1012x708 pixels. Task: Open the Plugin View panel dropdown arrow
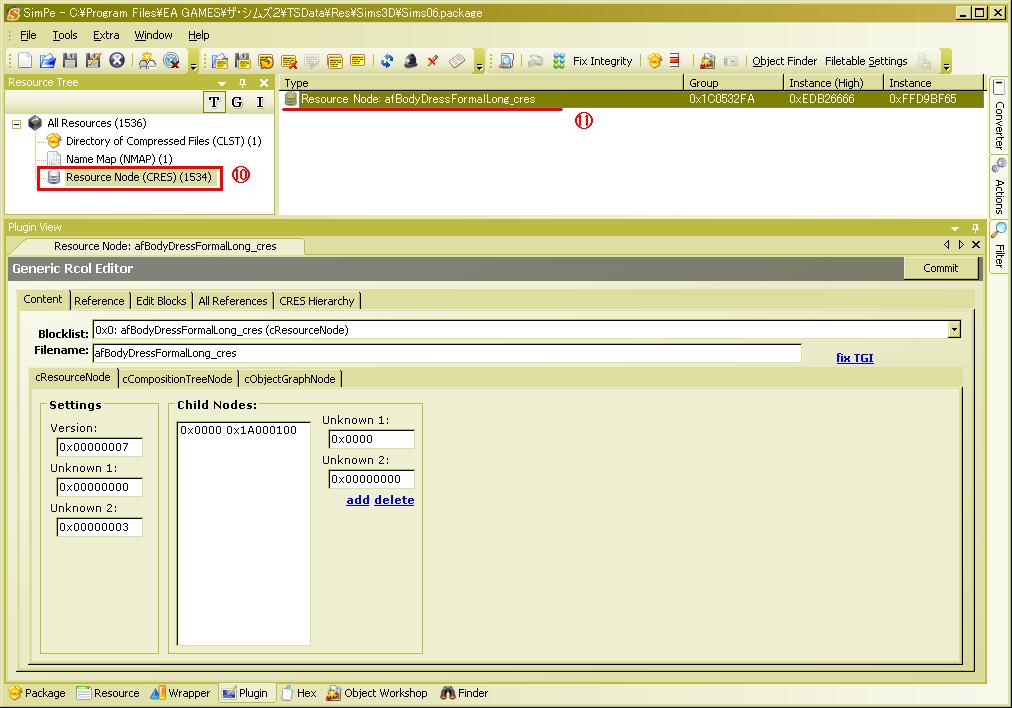(x=955, y=228)
